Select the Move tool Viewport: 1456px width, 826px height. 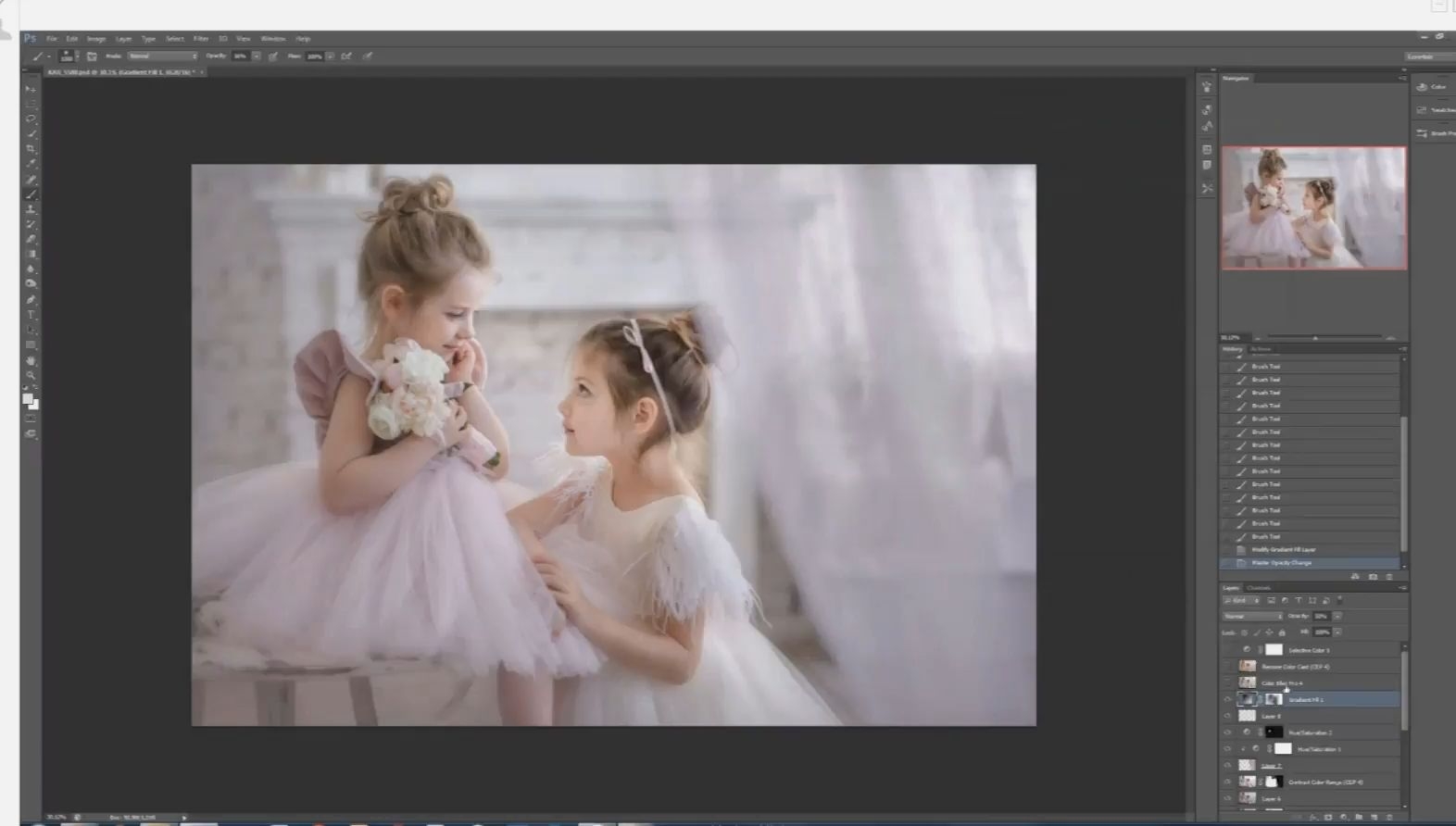point(31,90)
